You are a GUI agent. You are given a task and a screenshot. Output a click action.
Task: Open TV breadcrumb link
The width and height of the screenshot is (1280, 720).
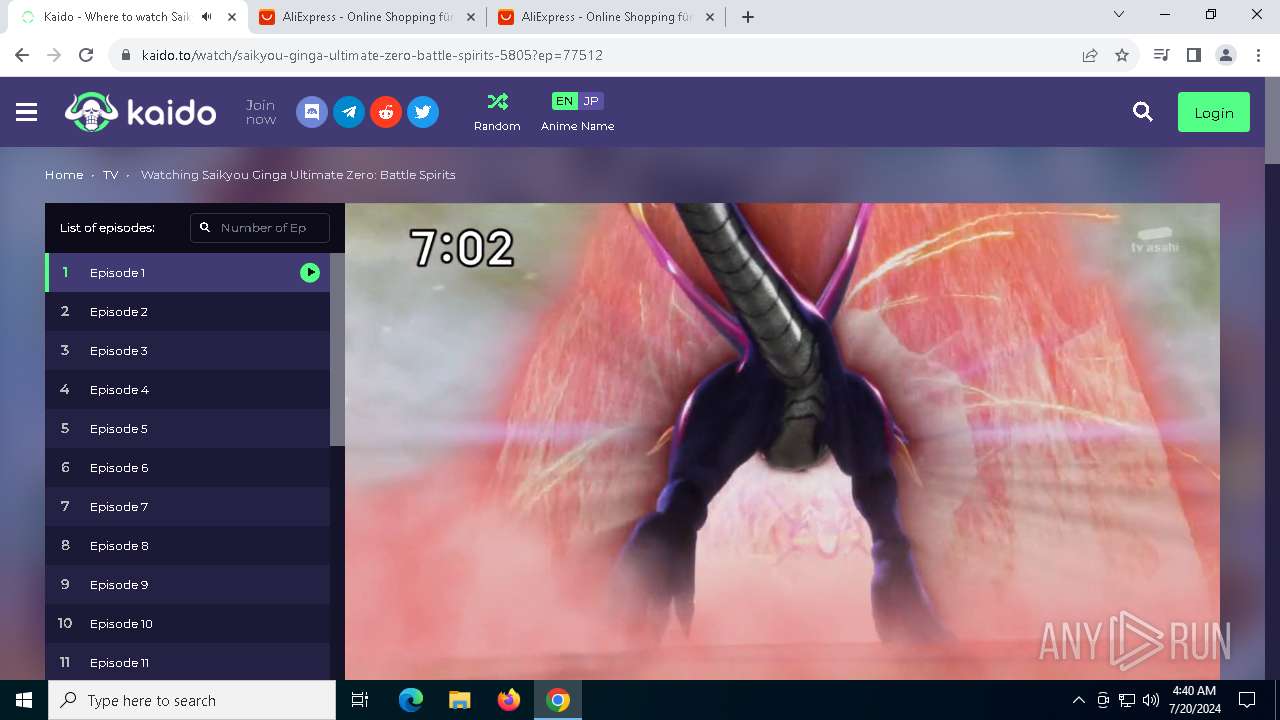110,175
